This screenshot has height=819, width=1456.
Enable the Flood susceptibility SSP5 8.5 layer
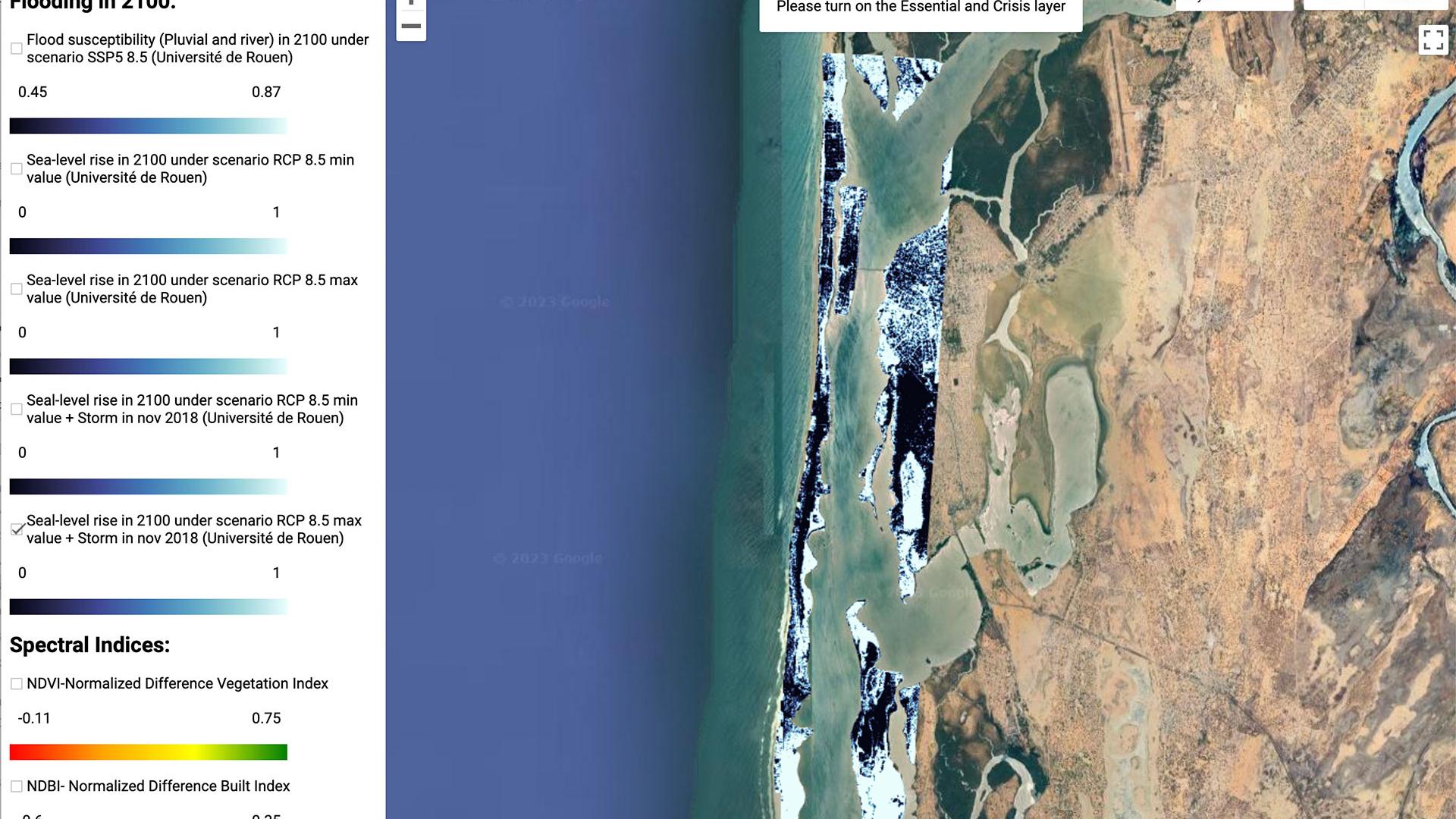pos(16,49)
